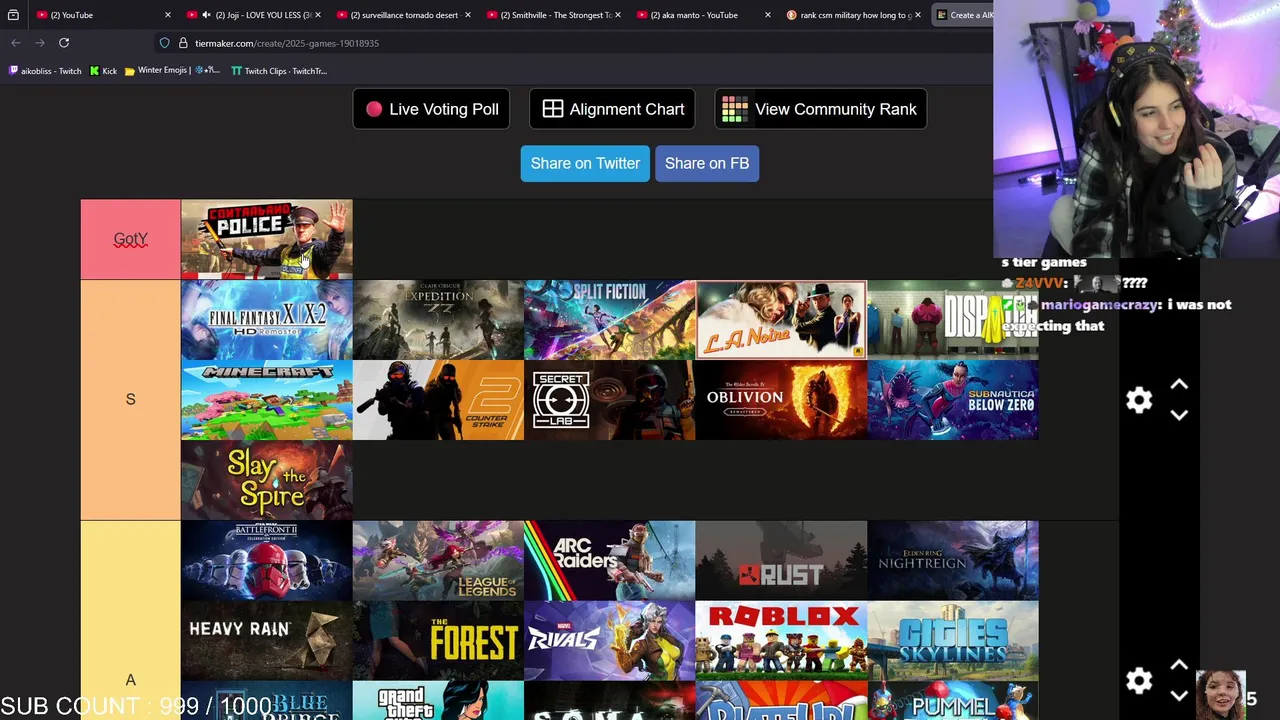
Task: Open A tier row settings gear
Action: 1139,680
